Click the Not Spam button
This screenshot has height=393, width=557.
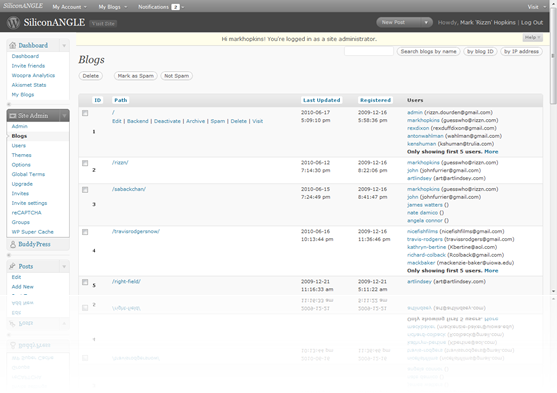click(177, 76)
